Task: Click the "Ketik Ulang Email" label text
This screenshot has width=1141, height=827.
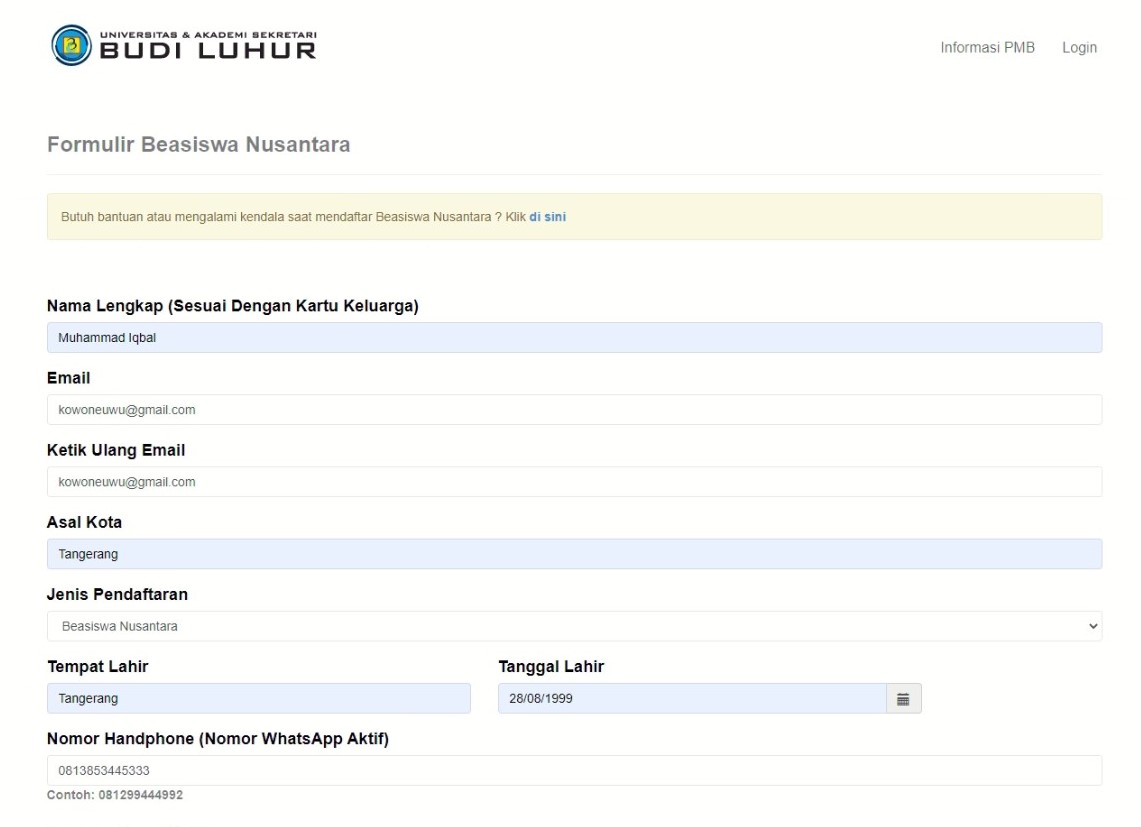Action: tap(116, 450)
